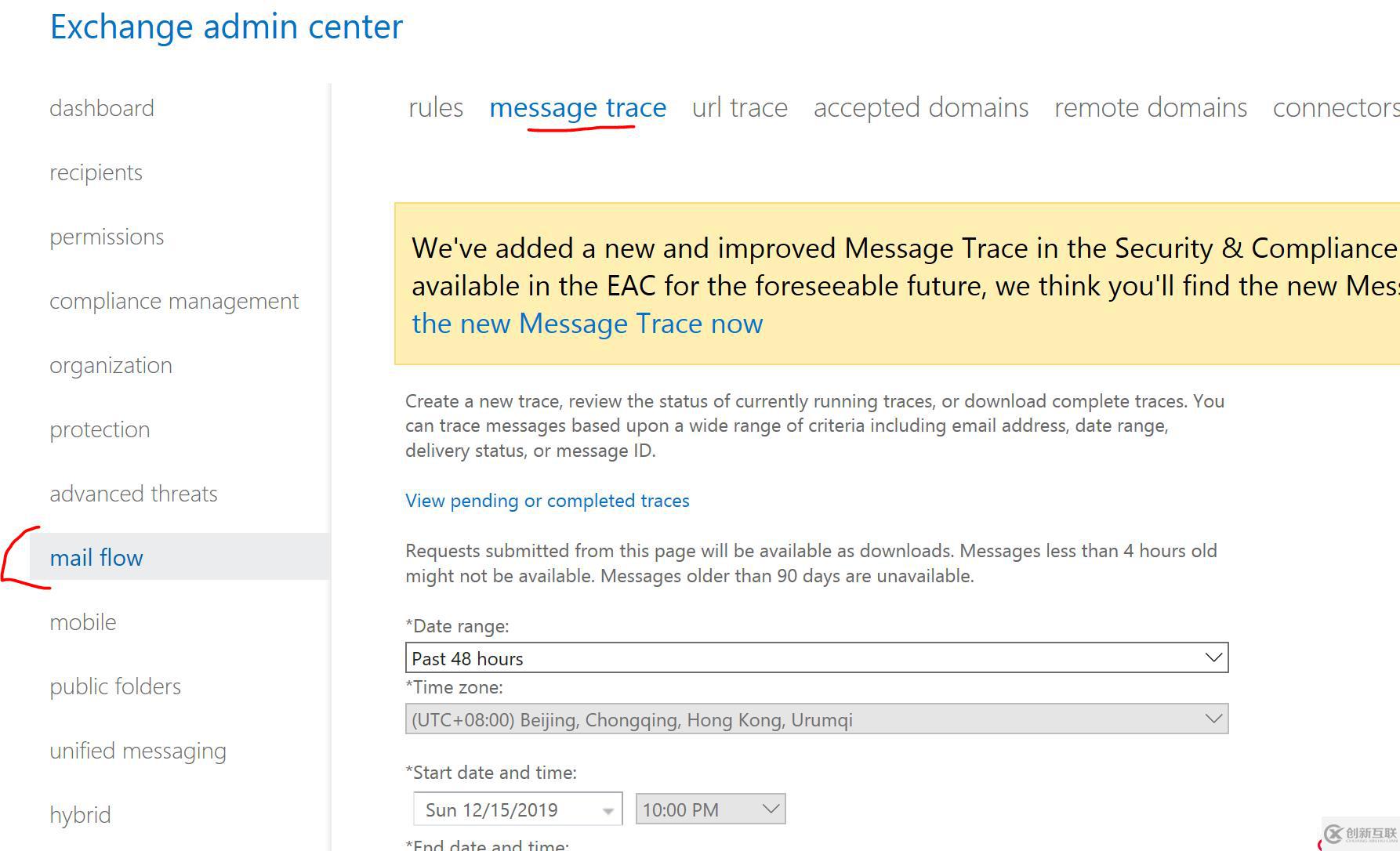The height and width of the screenshot is (851, 1400).
Task: Open the url trace tab
Action: click(x=739, y=107)
